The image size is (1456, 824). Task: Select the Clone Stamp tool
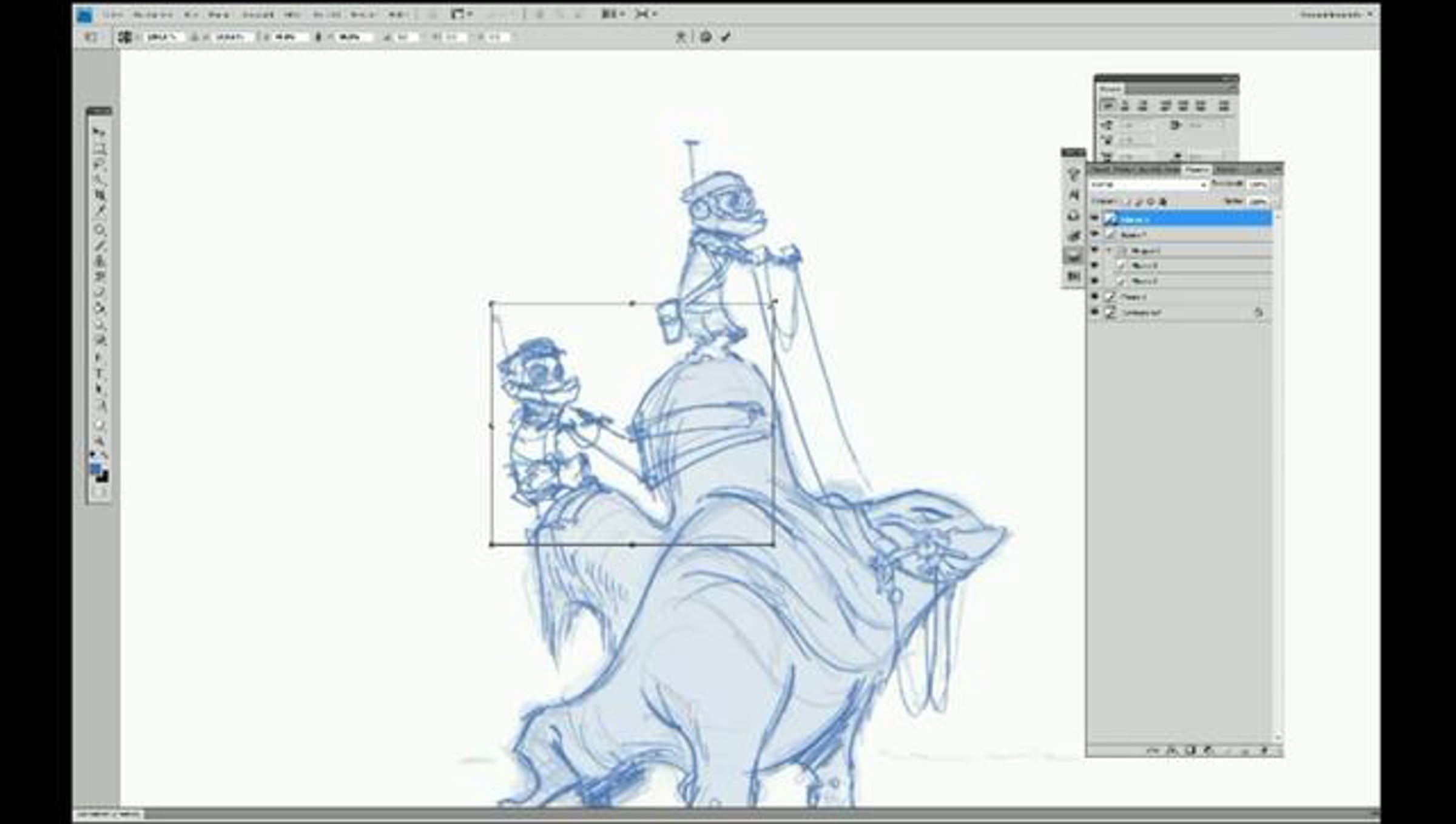click(x=99, y=260)
